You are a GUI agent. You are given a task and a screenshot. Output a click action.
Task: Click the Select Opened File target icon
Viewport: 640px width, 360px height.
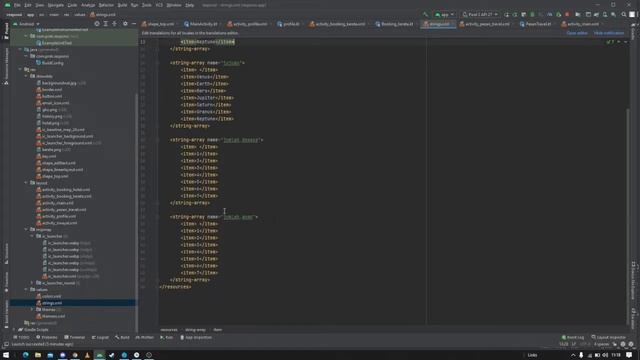(x=97, y=24)
